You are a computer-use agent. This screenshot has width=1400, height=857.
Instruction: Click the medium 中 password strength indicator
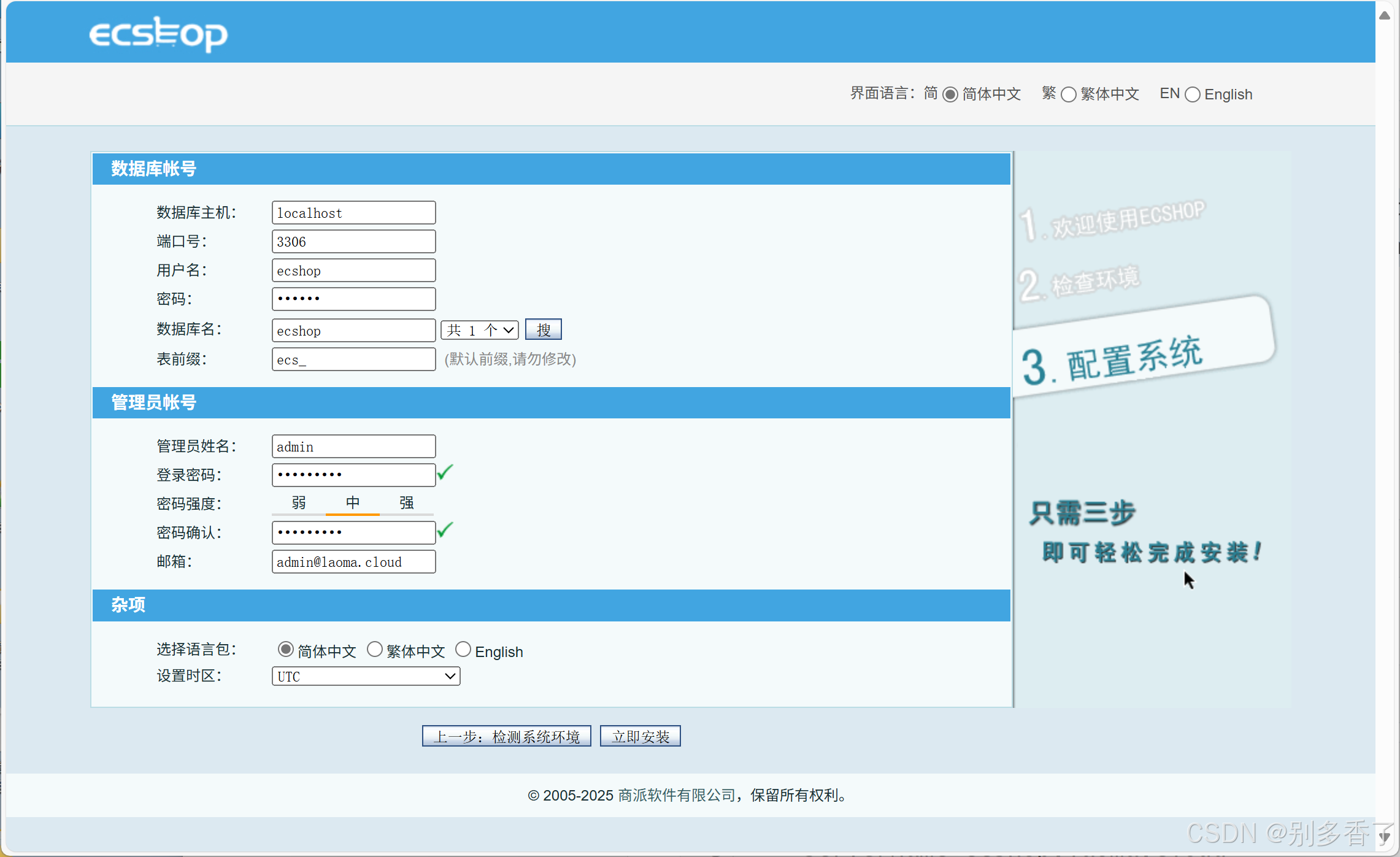pyautogui.click(x=352, y=503)
